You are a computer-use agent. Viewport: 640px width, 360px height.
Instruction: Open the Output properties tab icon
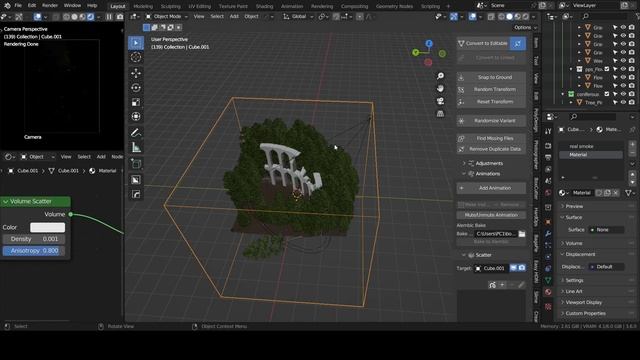click(548, 158)
